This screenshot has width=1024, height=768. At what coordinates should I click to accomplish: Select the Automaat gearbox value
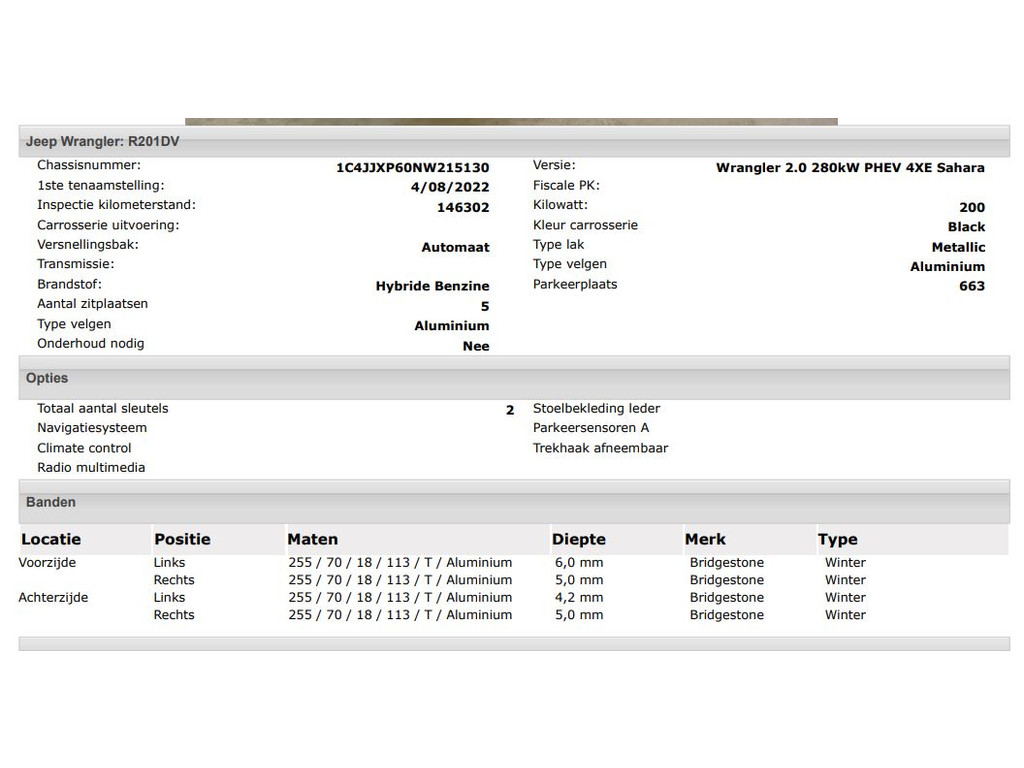[455, 247]
